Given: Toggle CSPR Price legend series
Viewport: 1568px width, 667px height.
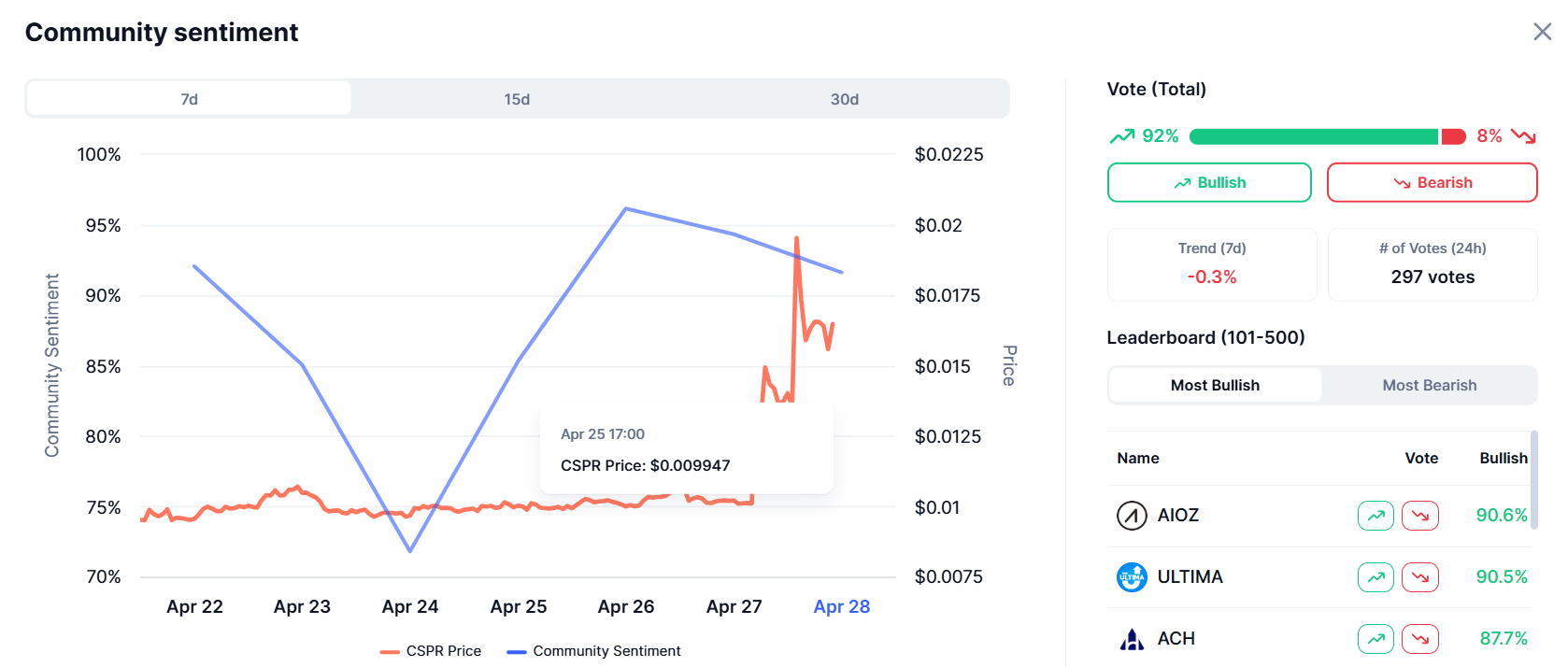Looking at the screenshot, I should tap(432, 651).
